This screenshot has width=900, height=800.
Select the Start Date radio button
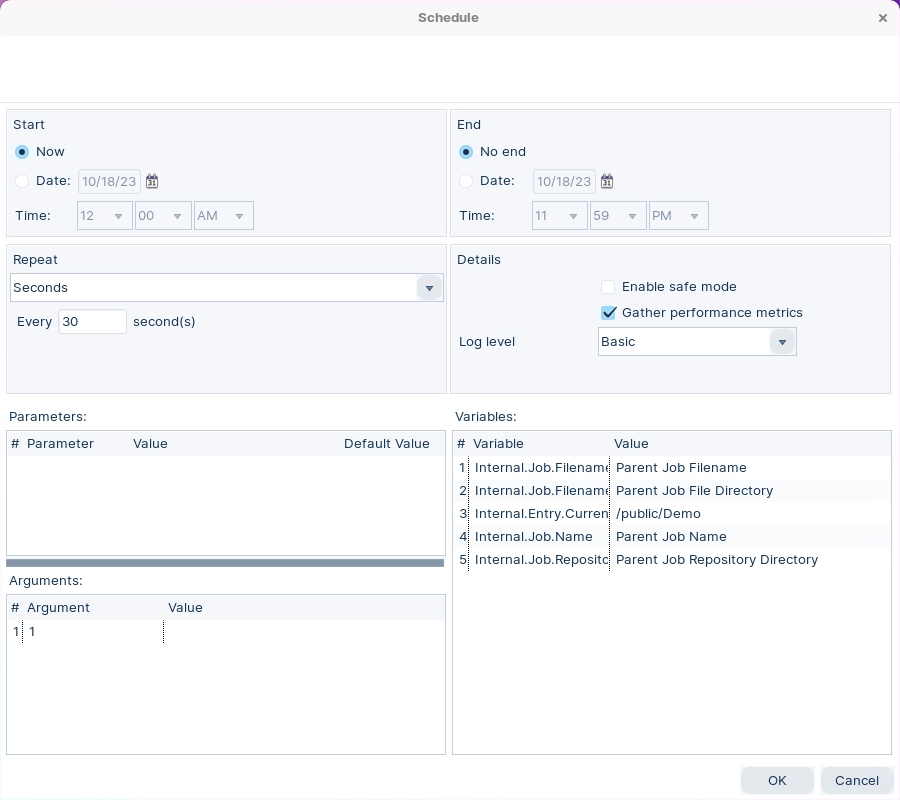click(22, 181)
